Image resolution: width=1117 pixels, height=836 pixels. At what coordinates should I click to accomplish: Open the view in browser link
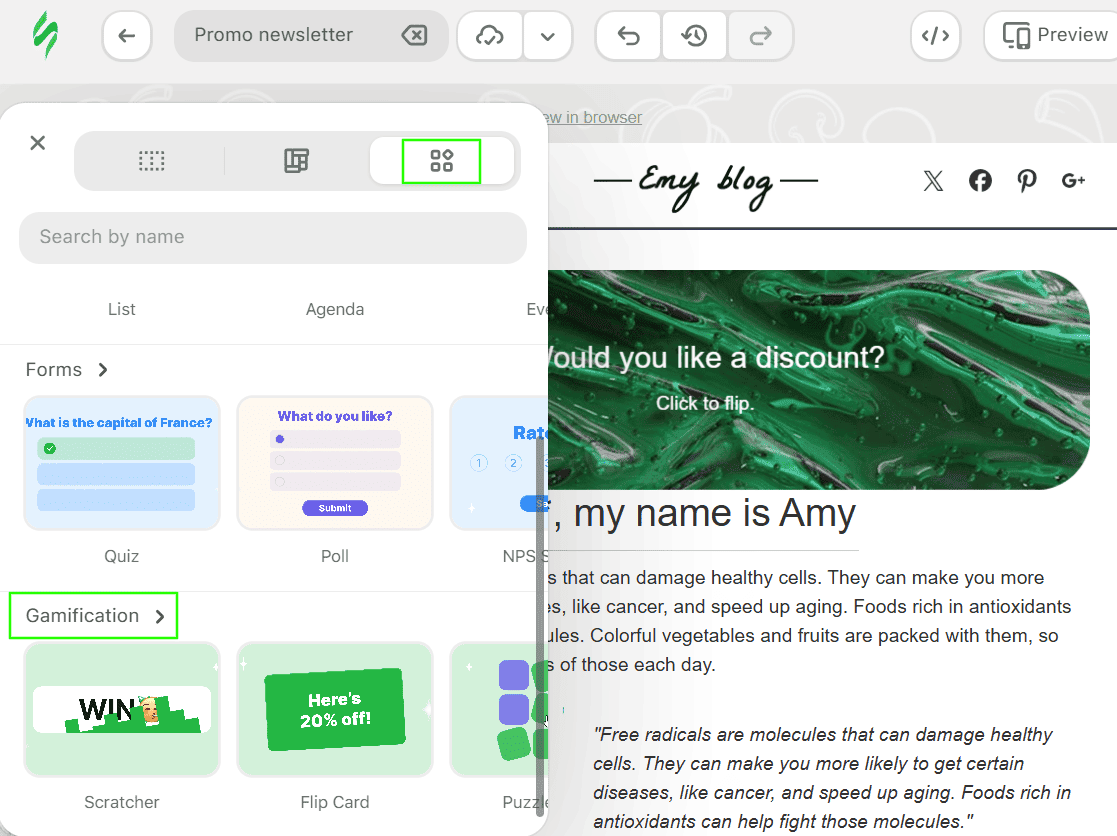pos(594,117)
